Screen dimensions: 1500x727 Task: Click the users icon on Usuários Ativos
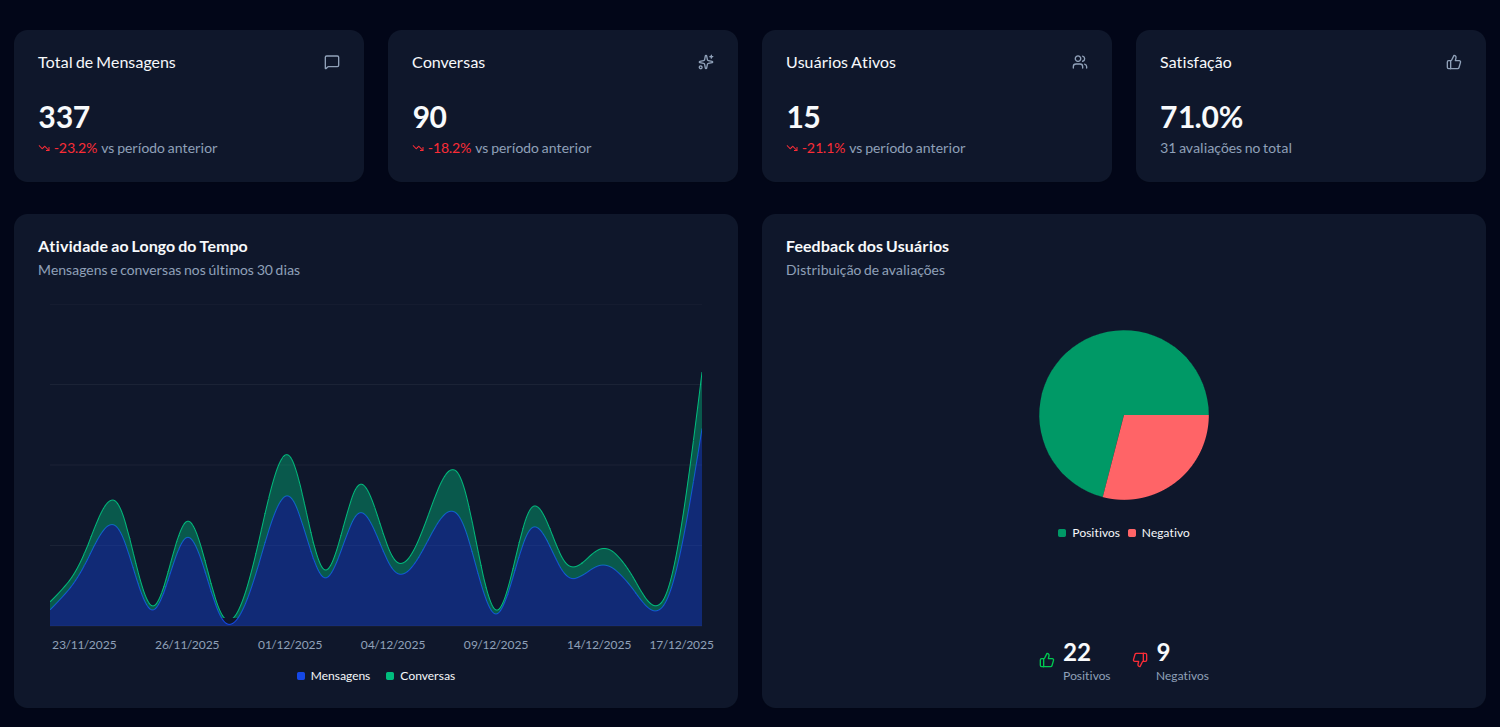(1080, 62)
